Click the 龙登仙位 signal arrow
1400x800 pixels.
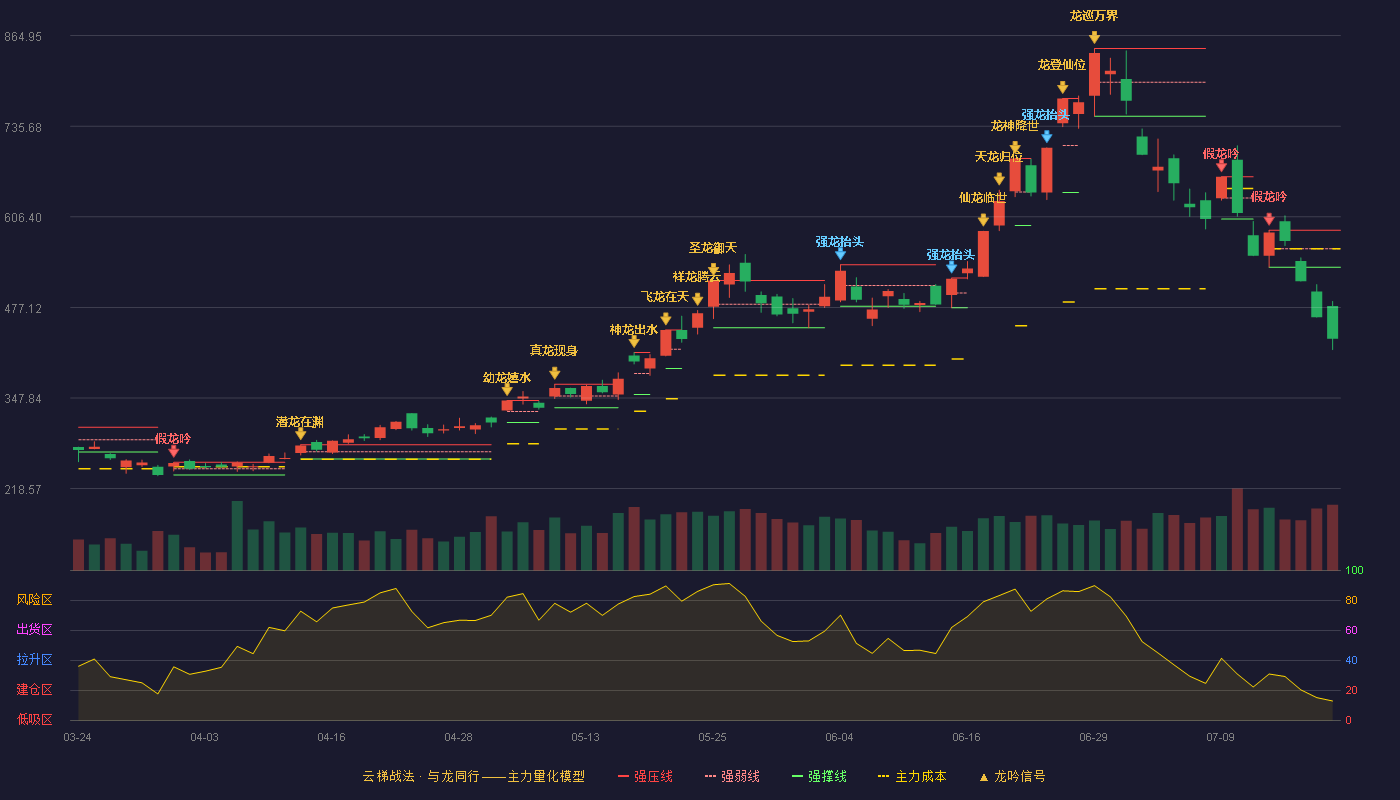click(x=1062, y=88)
